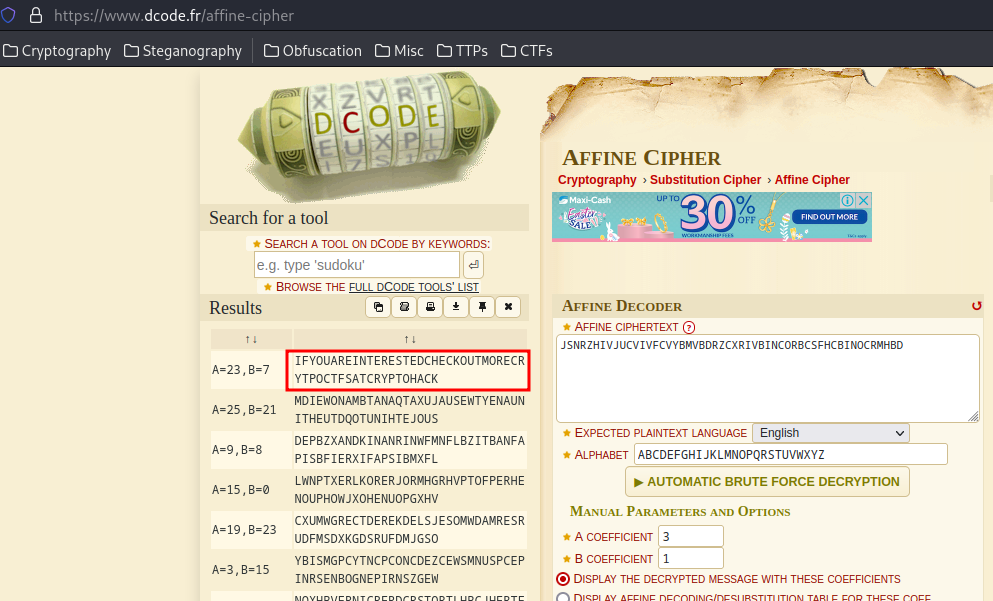The width and height of the screenshot is (993, 601).
Task: Click into the Affine Ciphertext text area
Action: pos(768,378)
